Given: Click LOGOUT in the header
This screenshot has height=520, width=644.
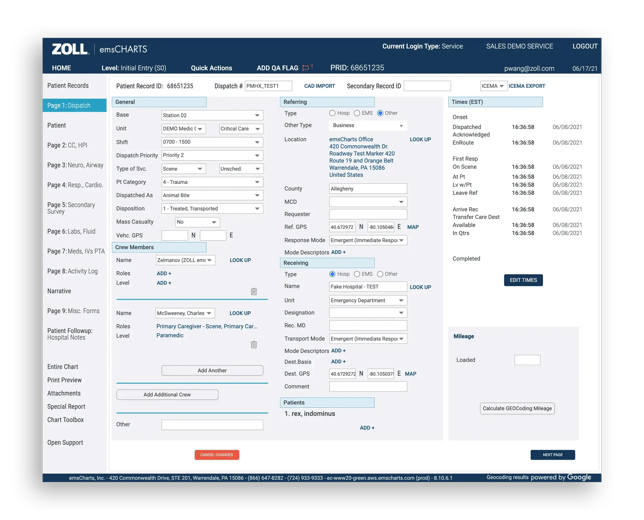Looking at the screenshot, I should point(585,46).
